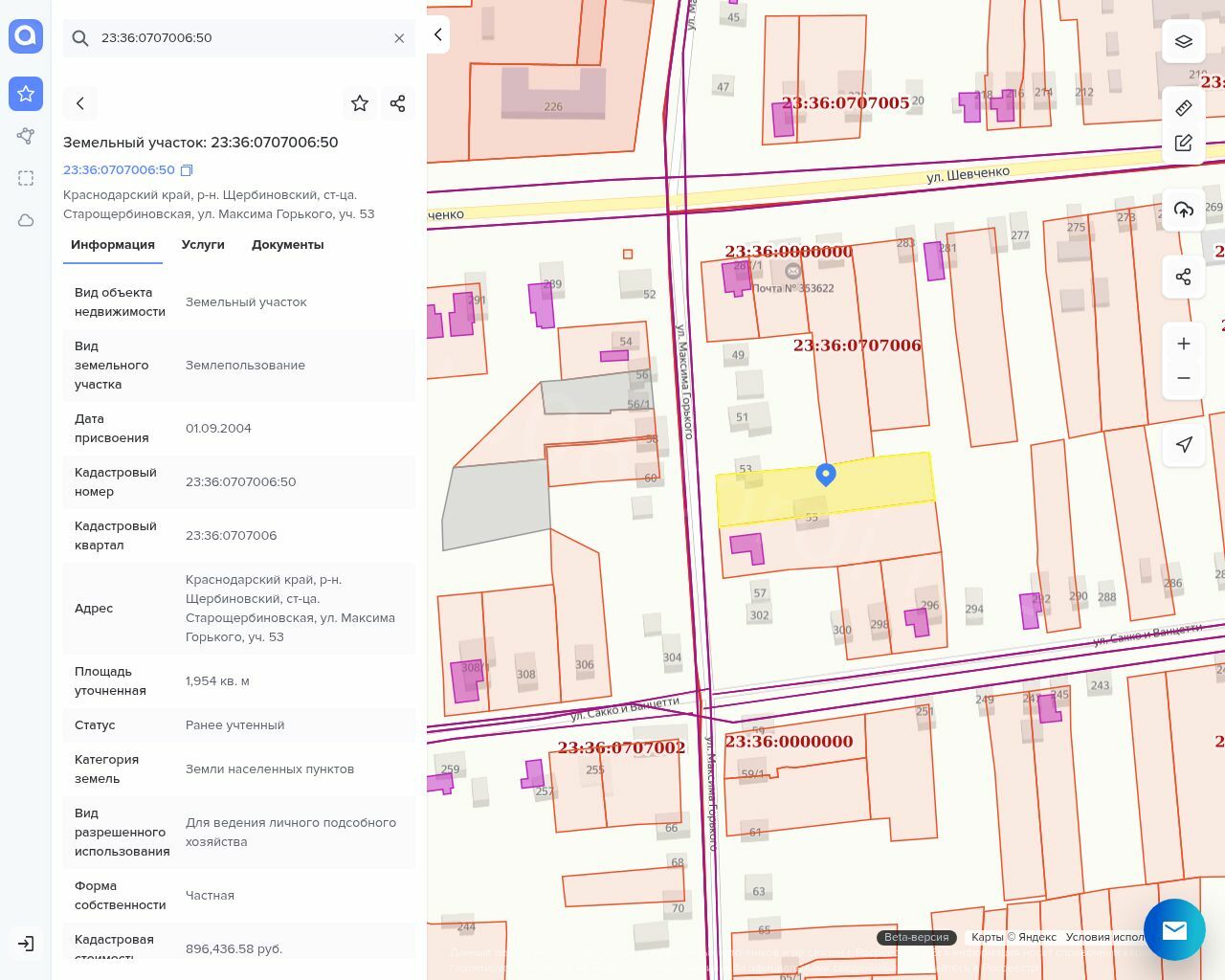The image size is (1225, 980).
Task: Open the favorites section in sidebar
Action: (26, 94)
